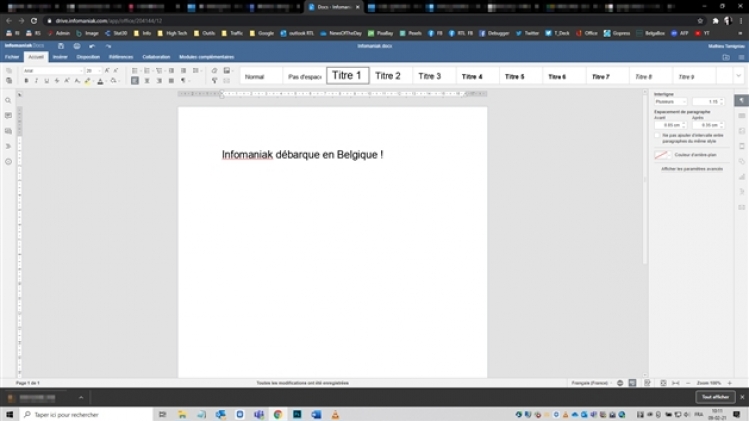Open paragraph settings icon in right sidebar
Screen dimensions: 749x421
(741, 101)
